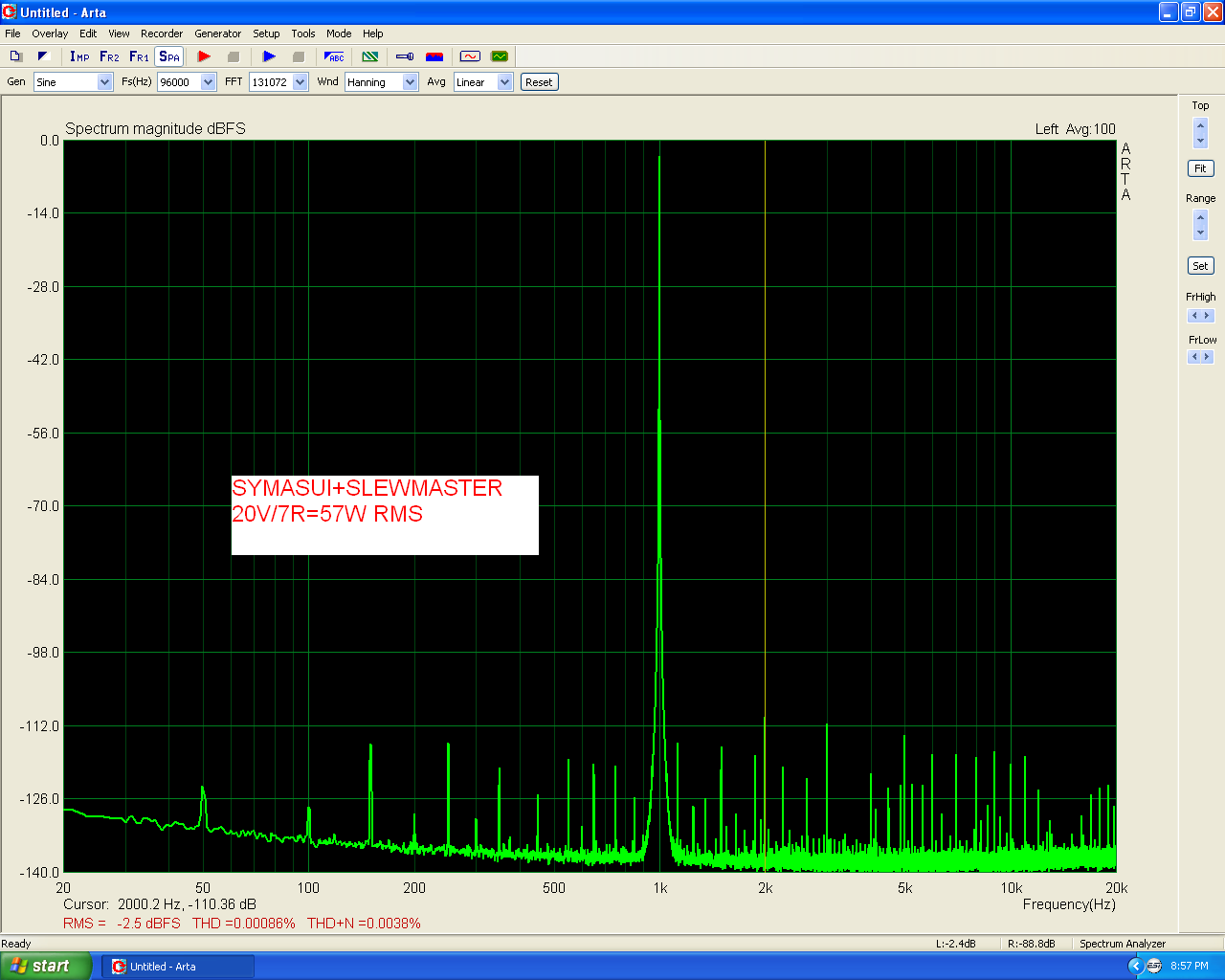The image size is (1225, 980).
Task: Open the Setup menu
Action: pos(266,33)
